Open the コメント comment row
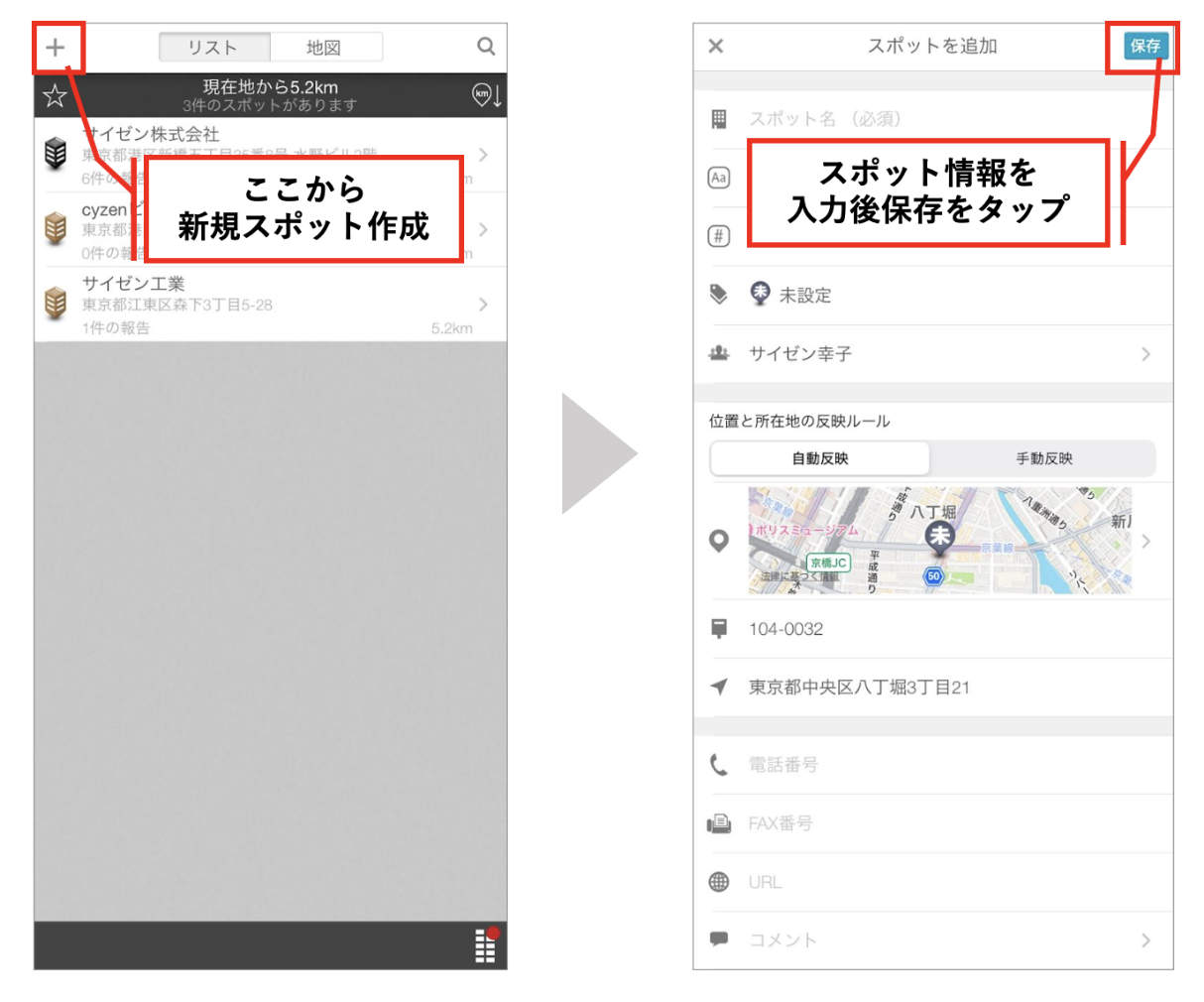 (932, 940)
